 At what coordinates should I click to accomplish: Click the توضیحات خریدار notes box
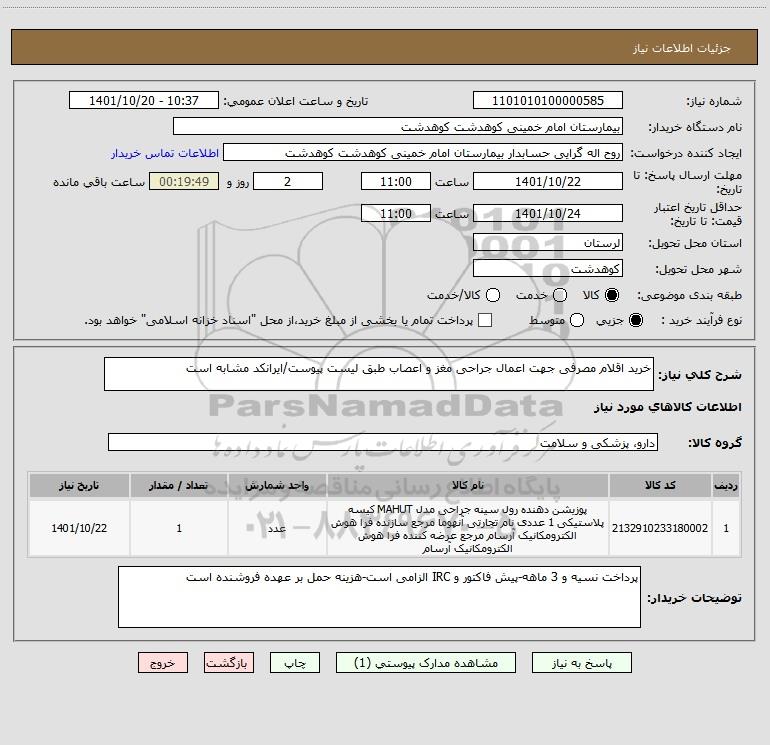click(379, 597)
